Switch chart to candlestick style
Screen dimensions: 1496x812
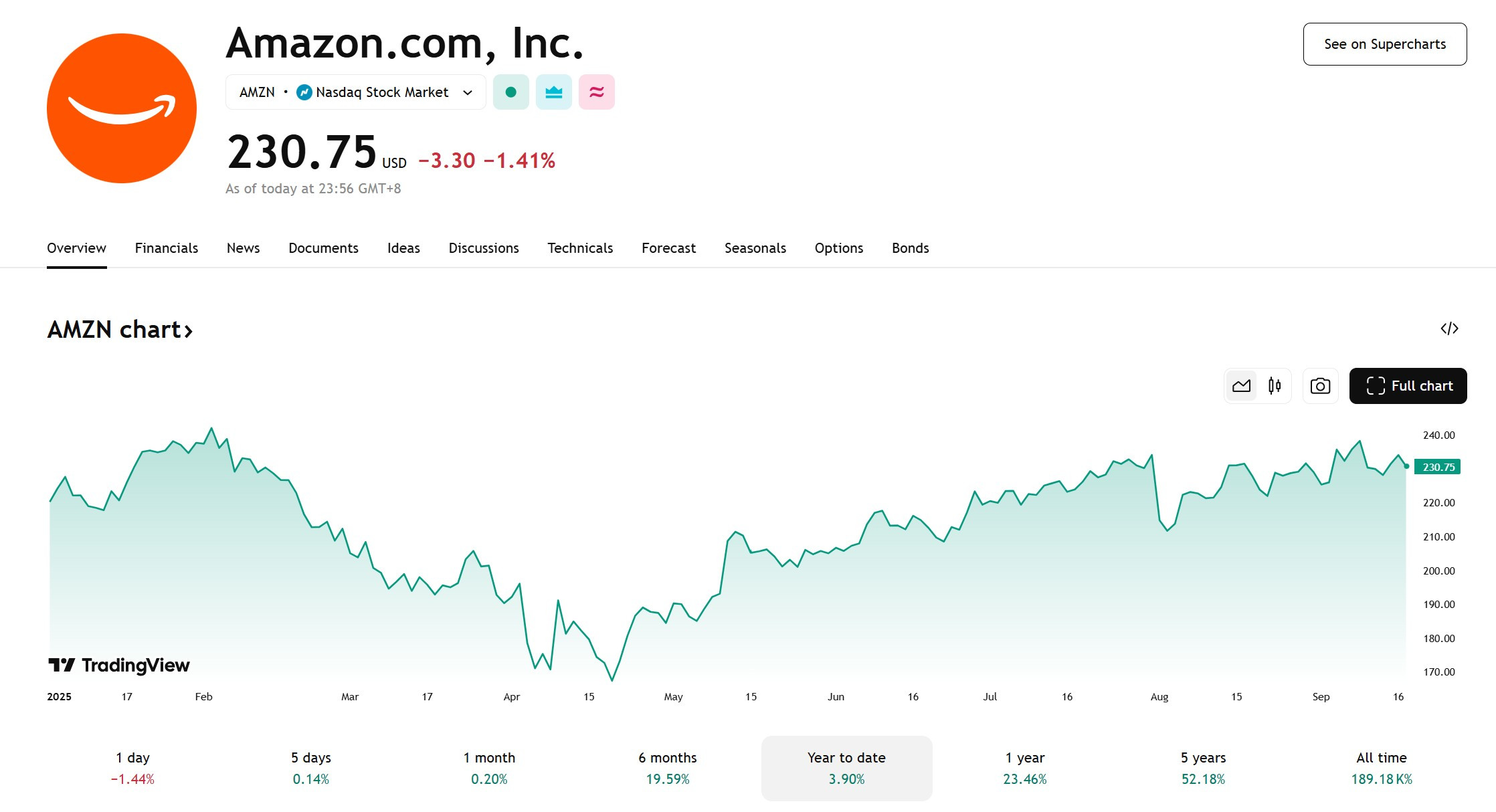(x=1275, y=386)
